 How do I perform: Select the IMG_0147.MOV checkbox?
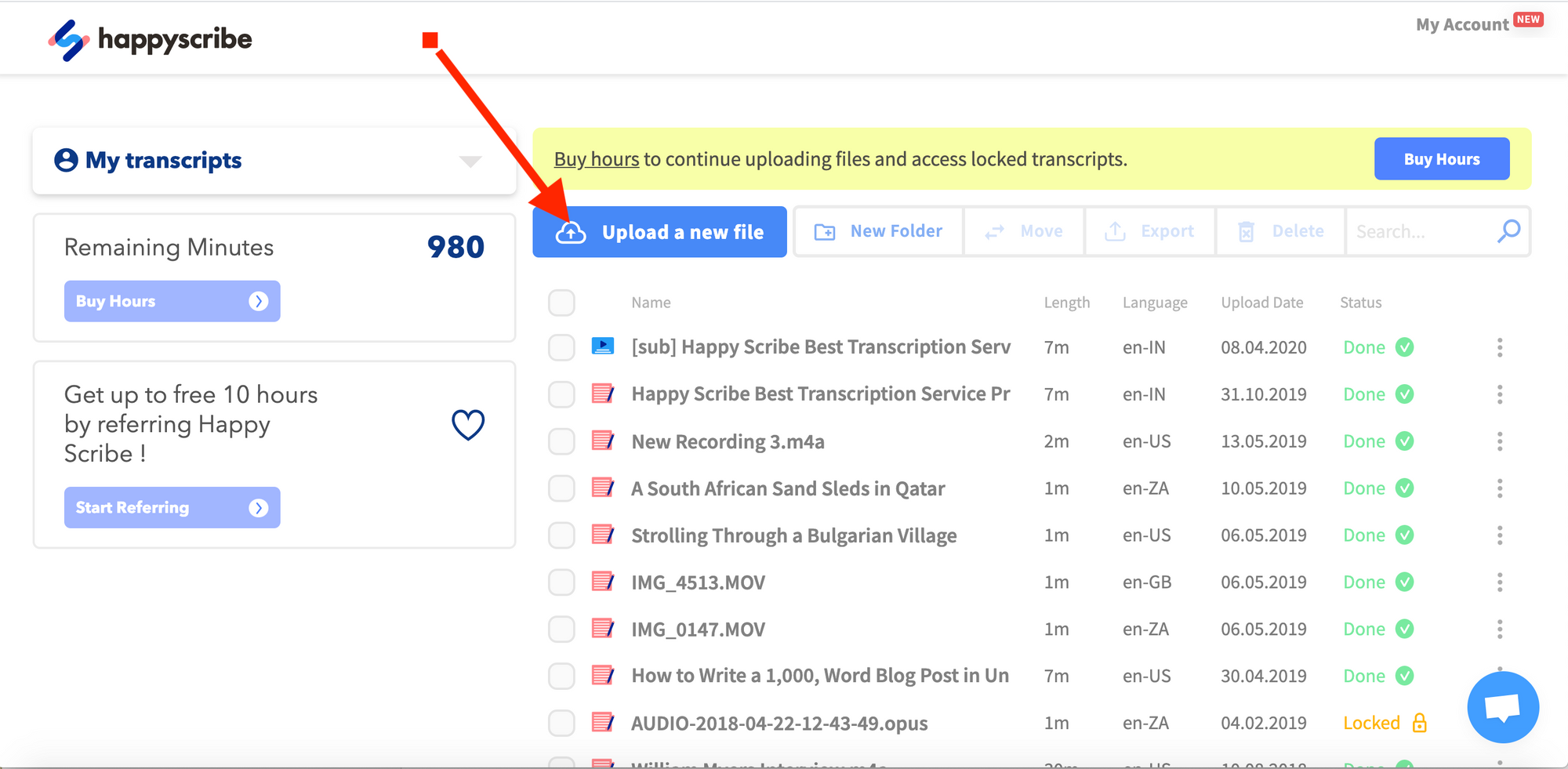561,629
